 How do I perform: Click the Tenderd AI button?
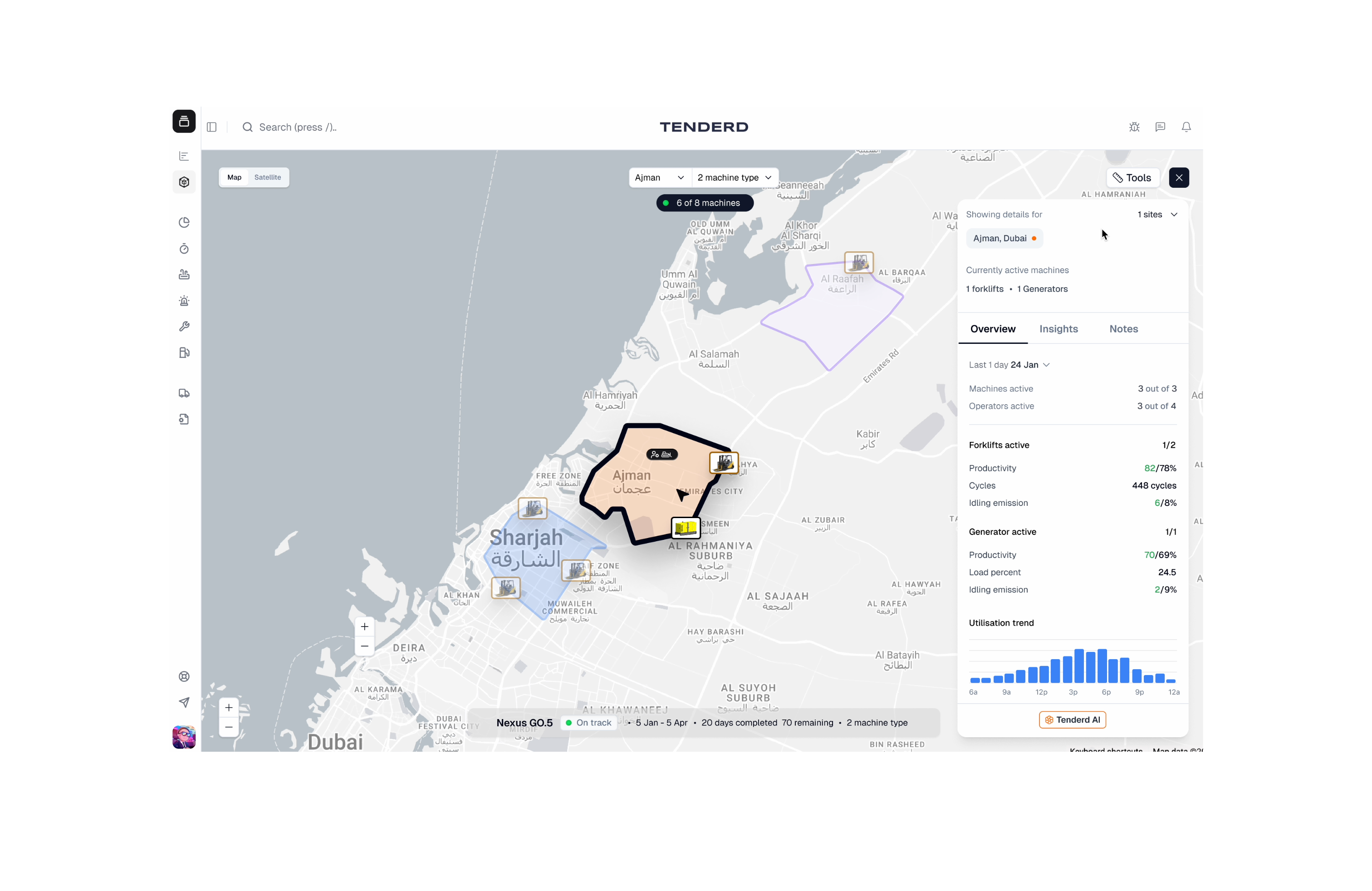click(1072, 720)
